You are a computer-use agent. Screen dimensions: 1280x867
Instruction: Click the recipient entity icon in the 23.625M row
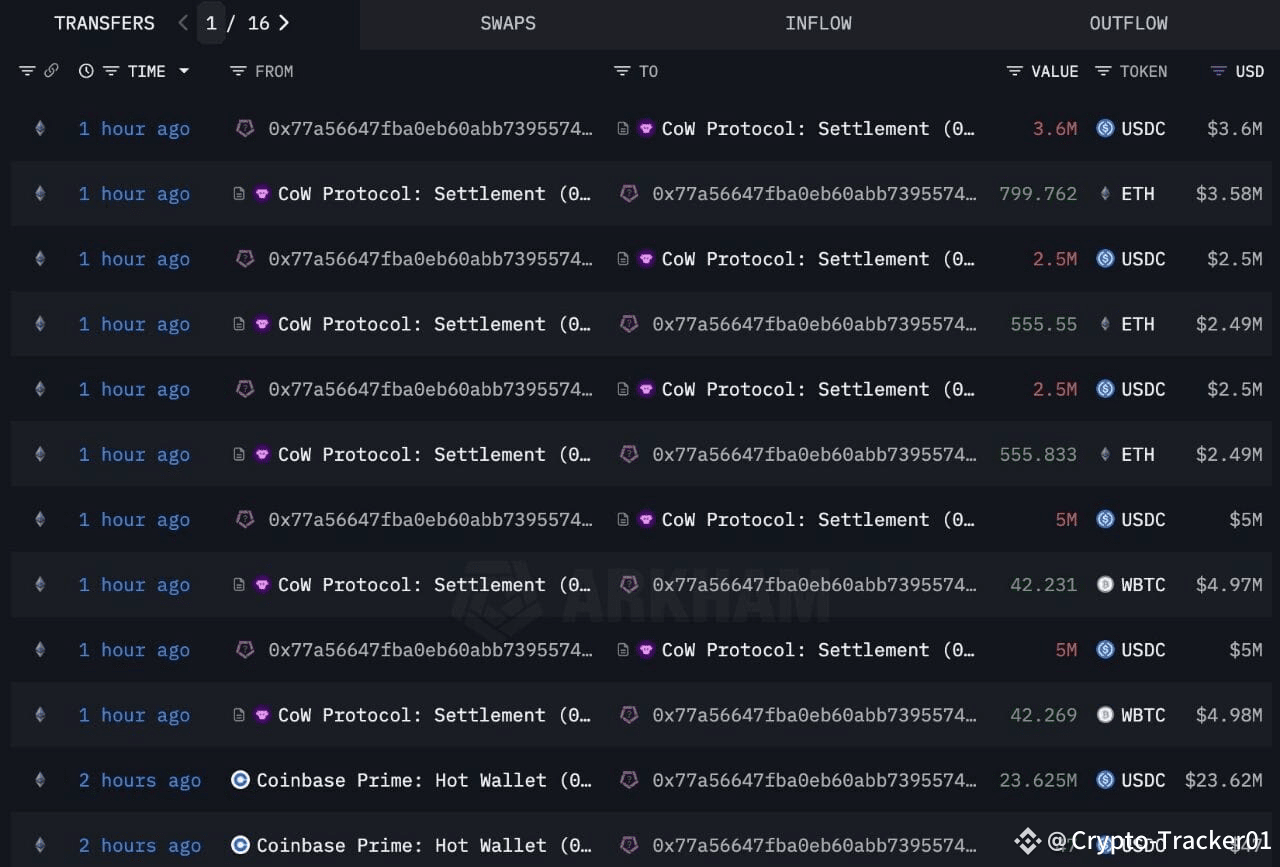(x=629, y=779)
